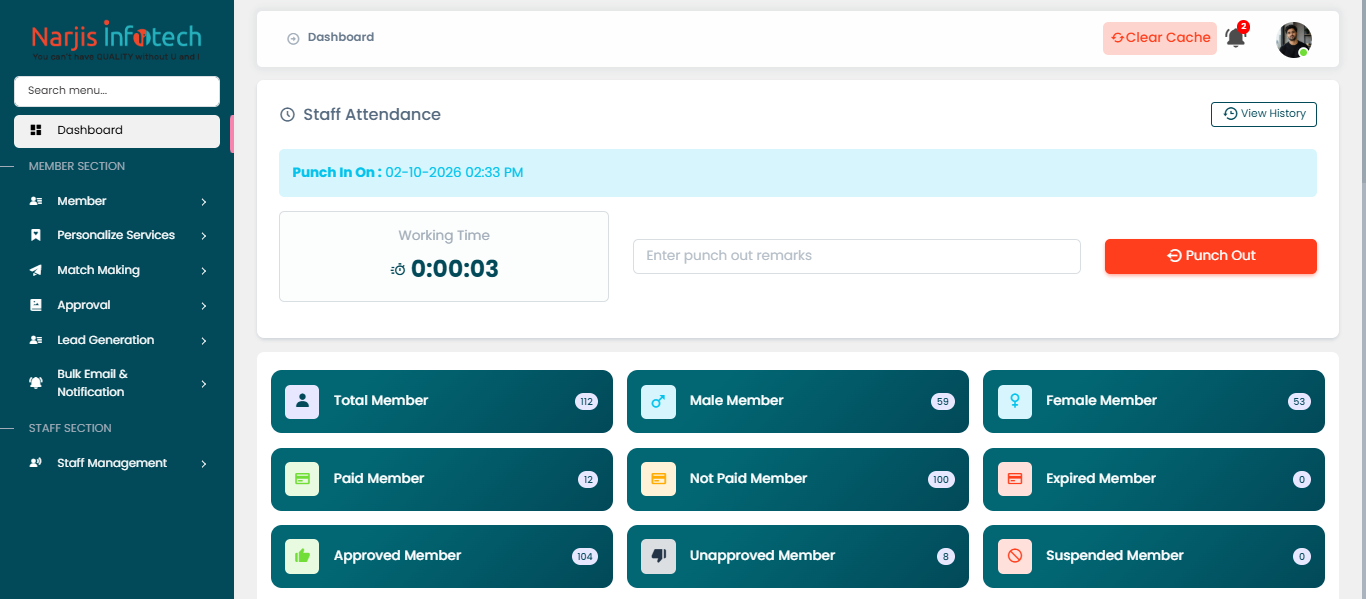Click the Paid Member card icon
This screenshot has width=1366, height=599.
click(x=302, y=479)
